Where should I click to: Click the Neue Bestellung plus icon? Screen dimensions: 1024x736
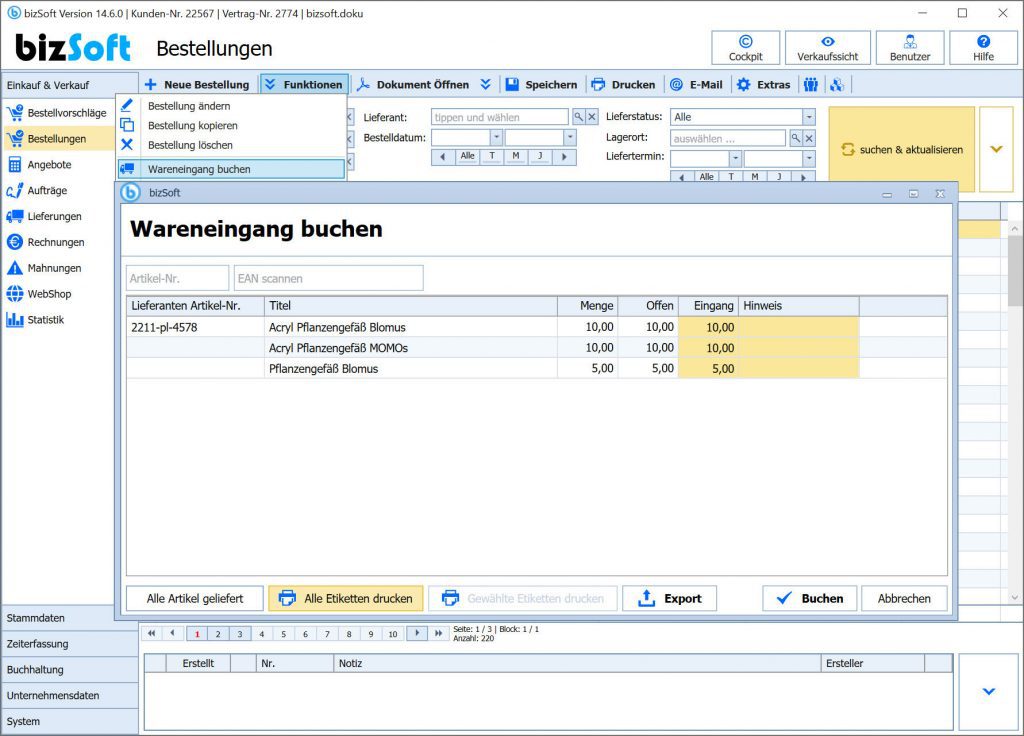click(151, 84)
